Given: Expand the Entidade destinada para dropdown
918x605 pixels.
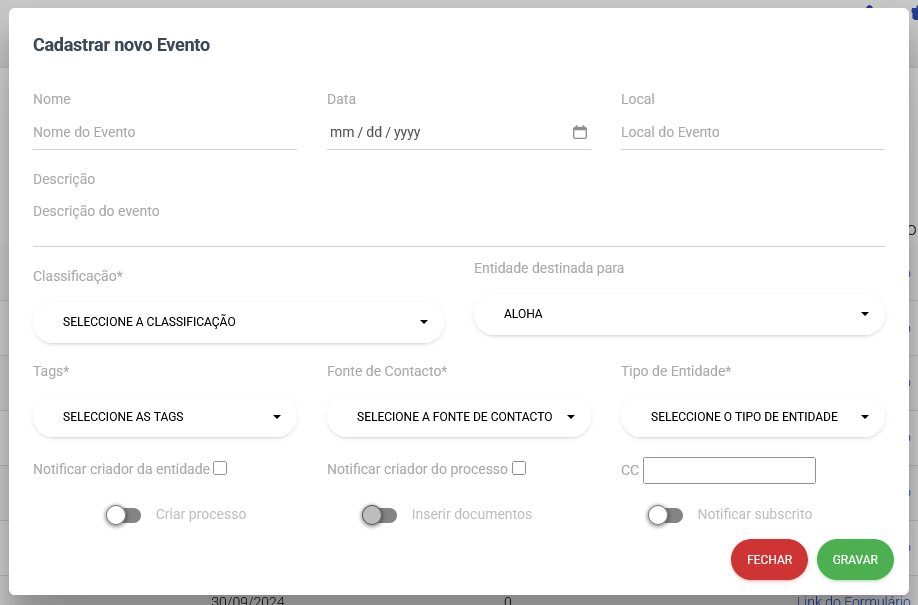Looking at the screenshot, I should pos(679,314).
